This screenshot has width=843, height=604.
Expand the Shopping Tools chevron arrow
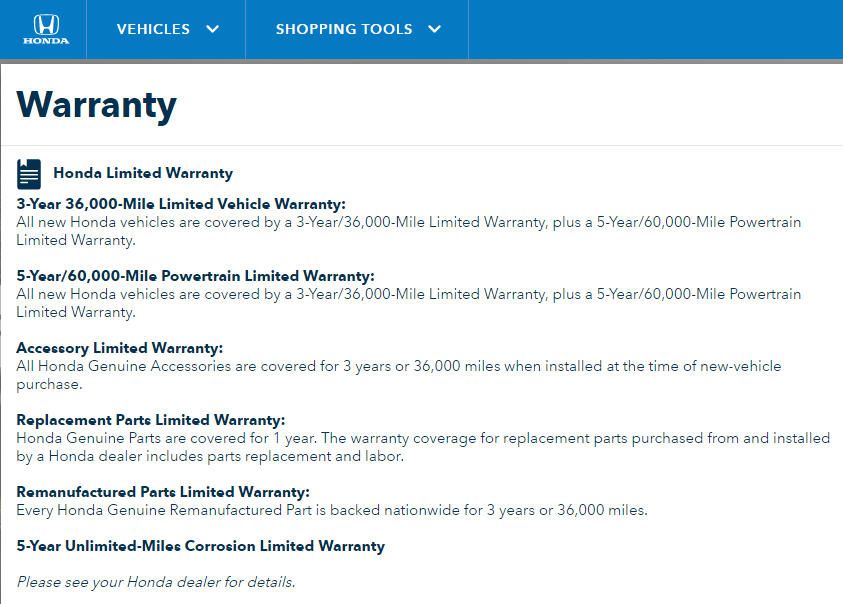coord(434,29)
